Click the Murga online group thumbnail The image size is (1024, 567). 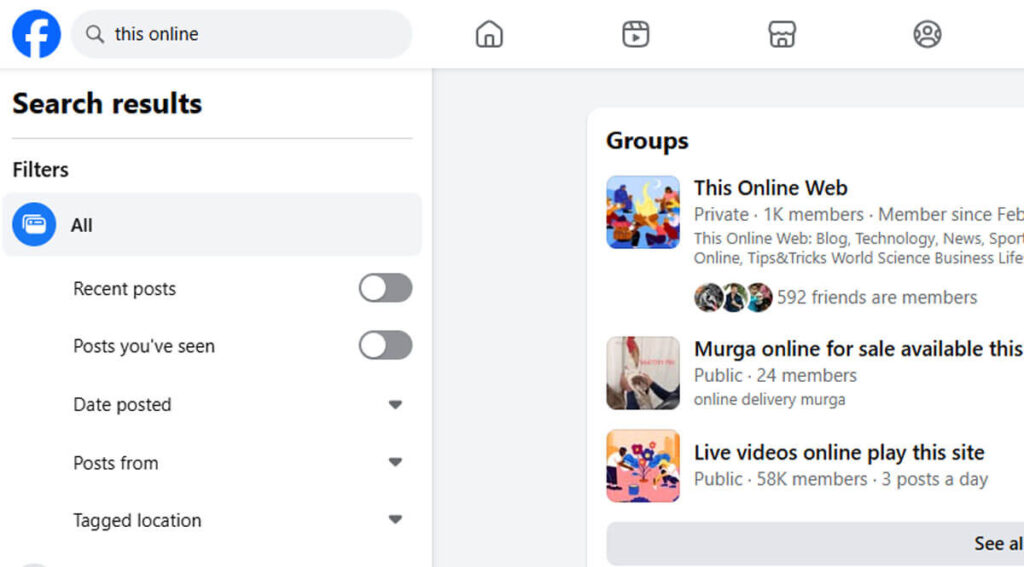643,373
